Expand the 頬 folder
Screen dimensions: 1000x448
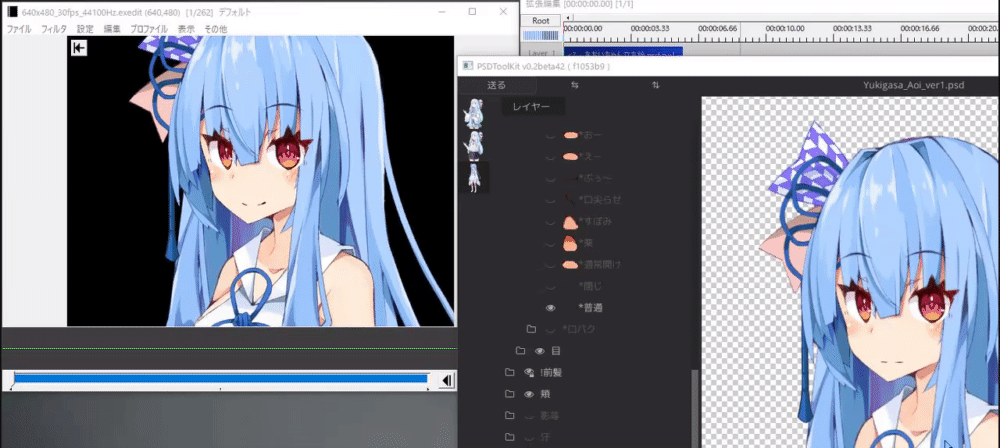(509, 394)
